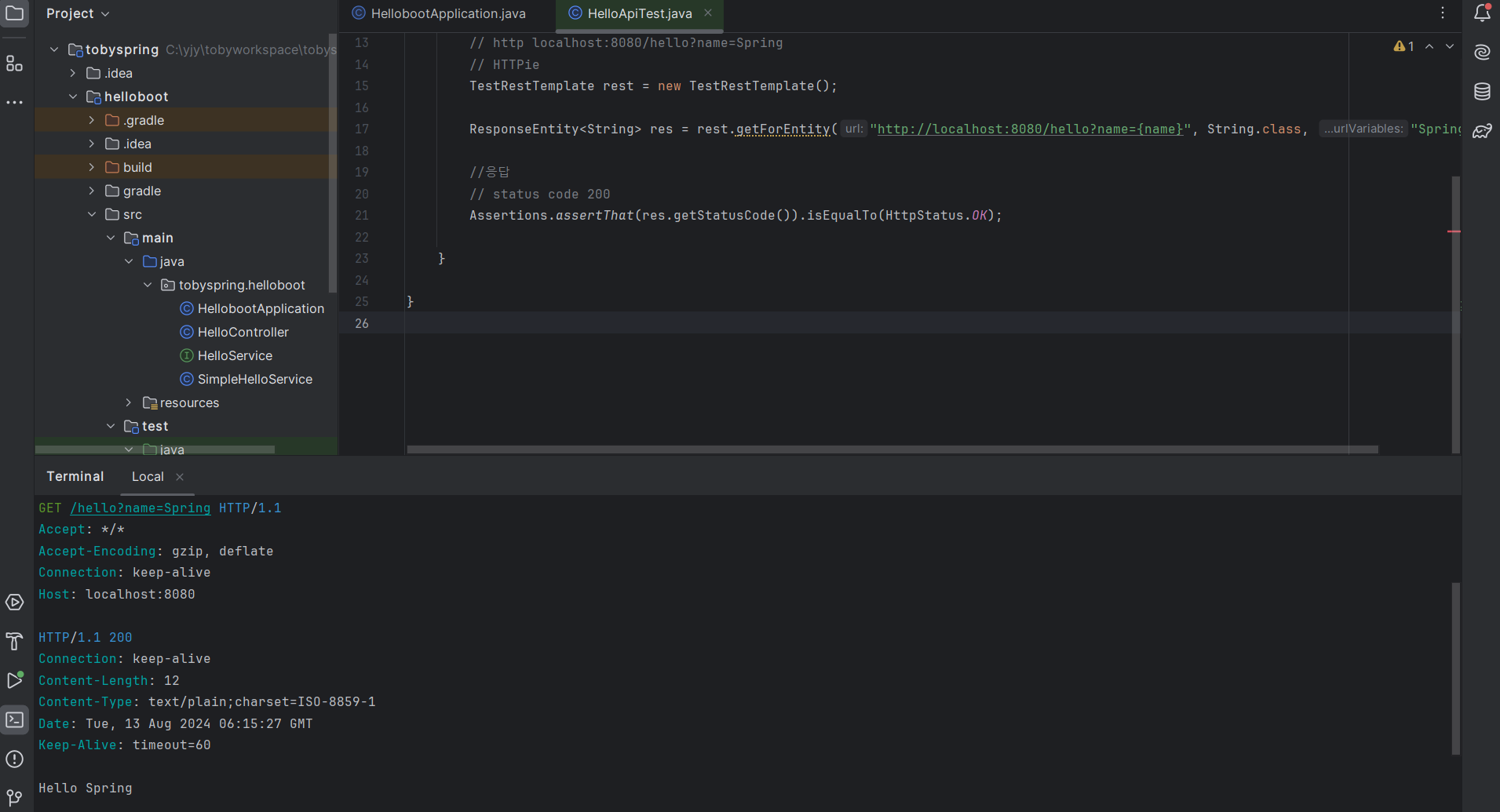Viewport: 1500px width, 812px height.
Task: Select HellobootApplication class in tree
Action: tap(251, 308)
